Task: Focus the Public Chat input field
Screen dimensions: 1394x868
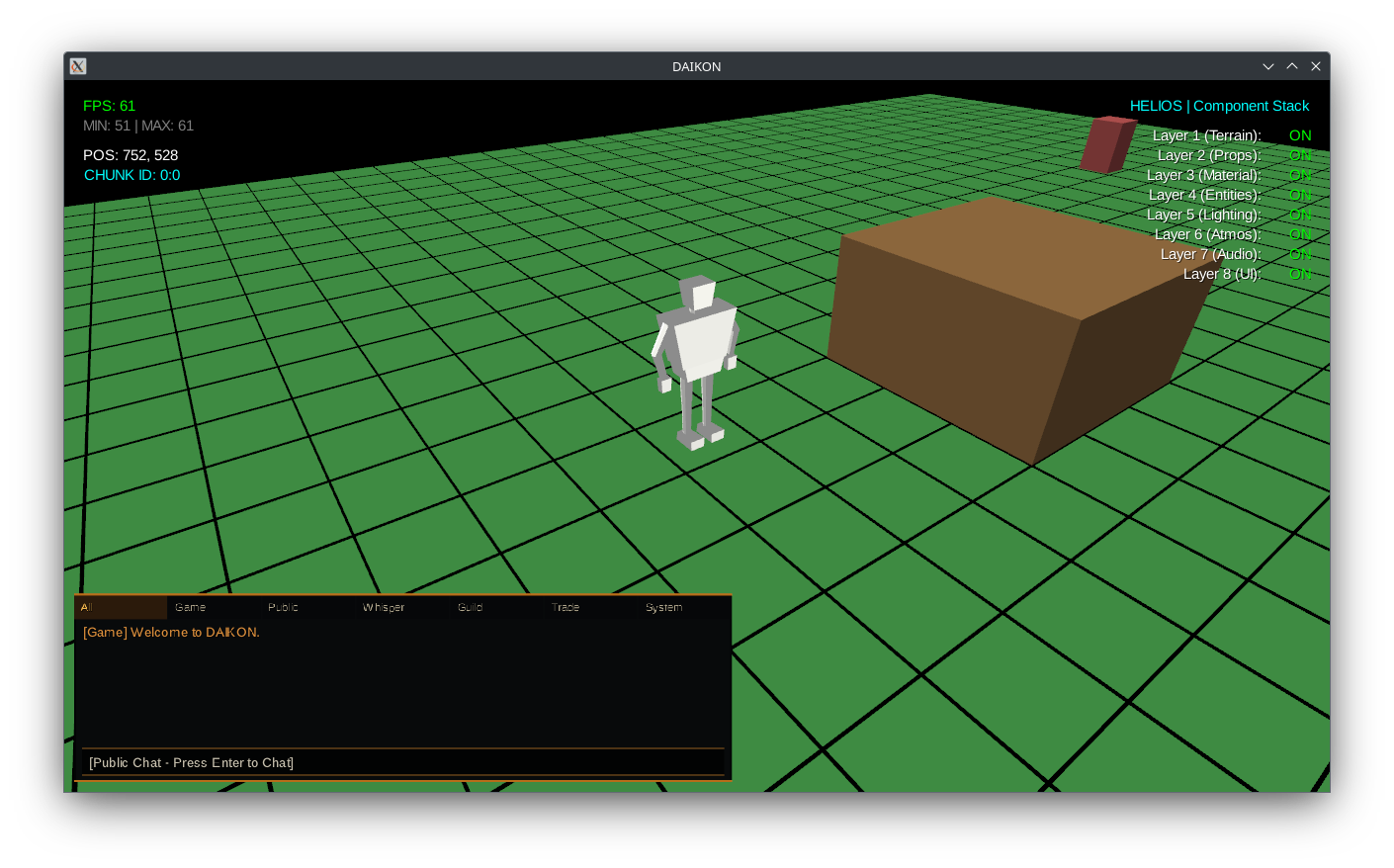Action: (402, 762)
